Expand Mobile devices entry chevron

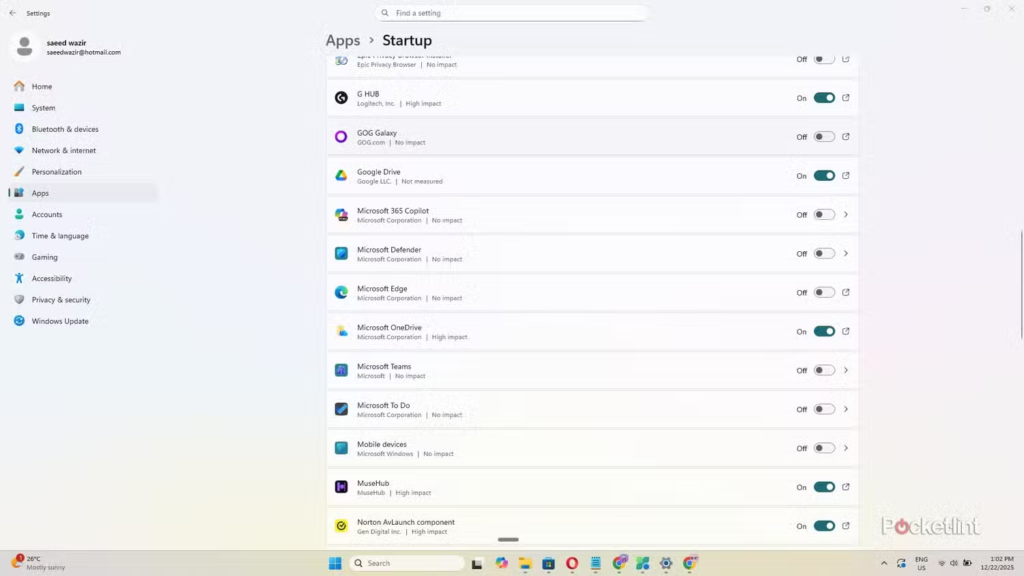click(846, 448)
